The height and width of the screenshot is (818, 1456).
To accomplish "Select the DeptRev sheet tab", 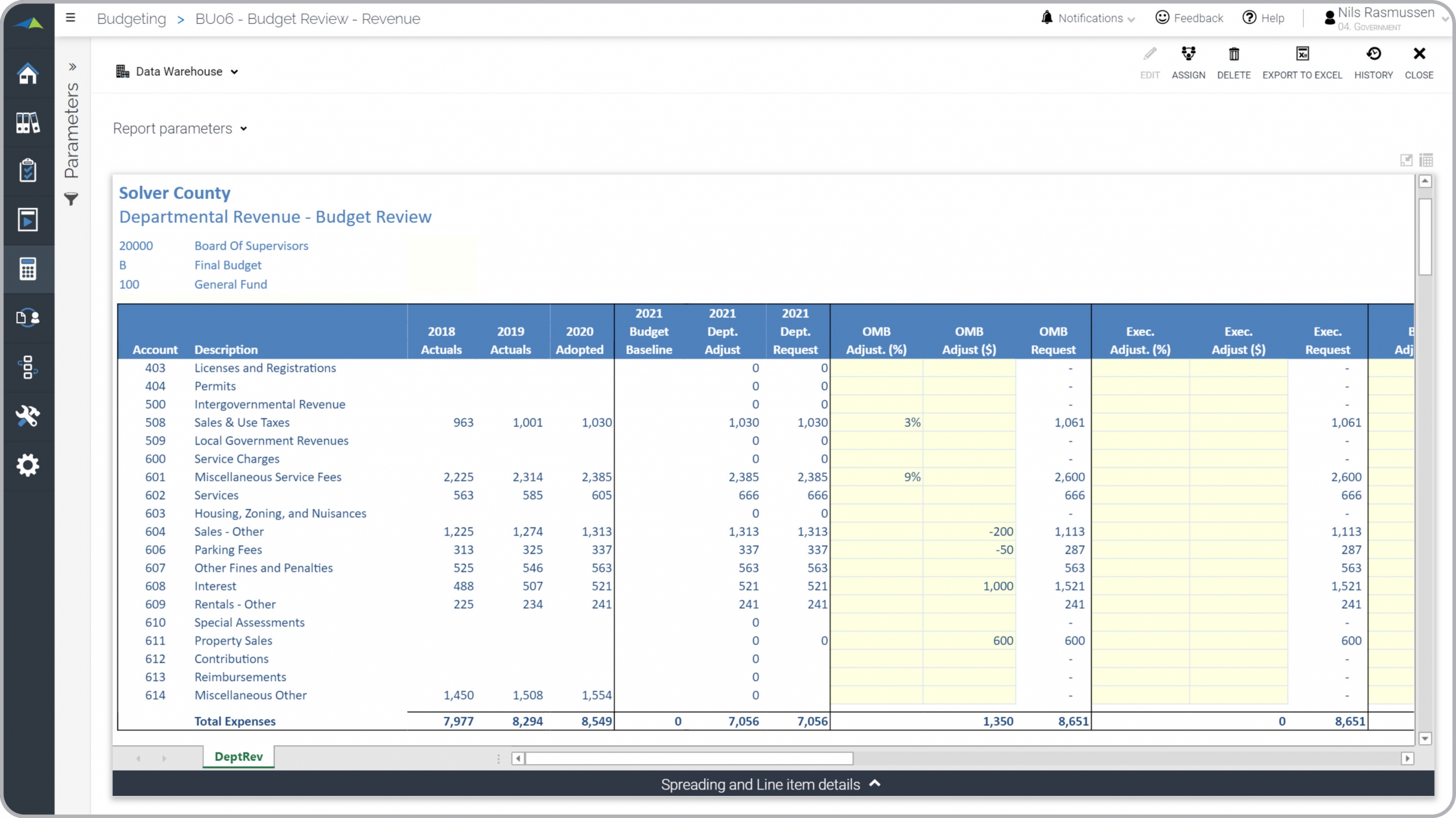I will [238, 757].
